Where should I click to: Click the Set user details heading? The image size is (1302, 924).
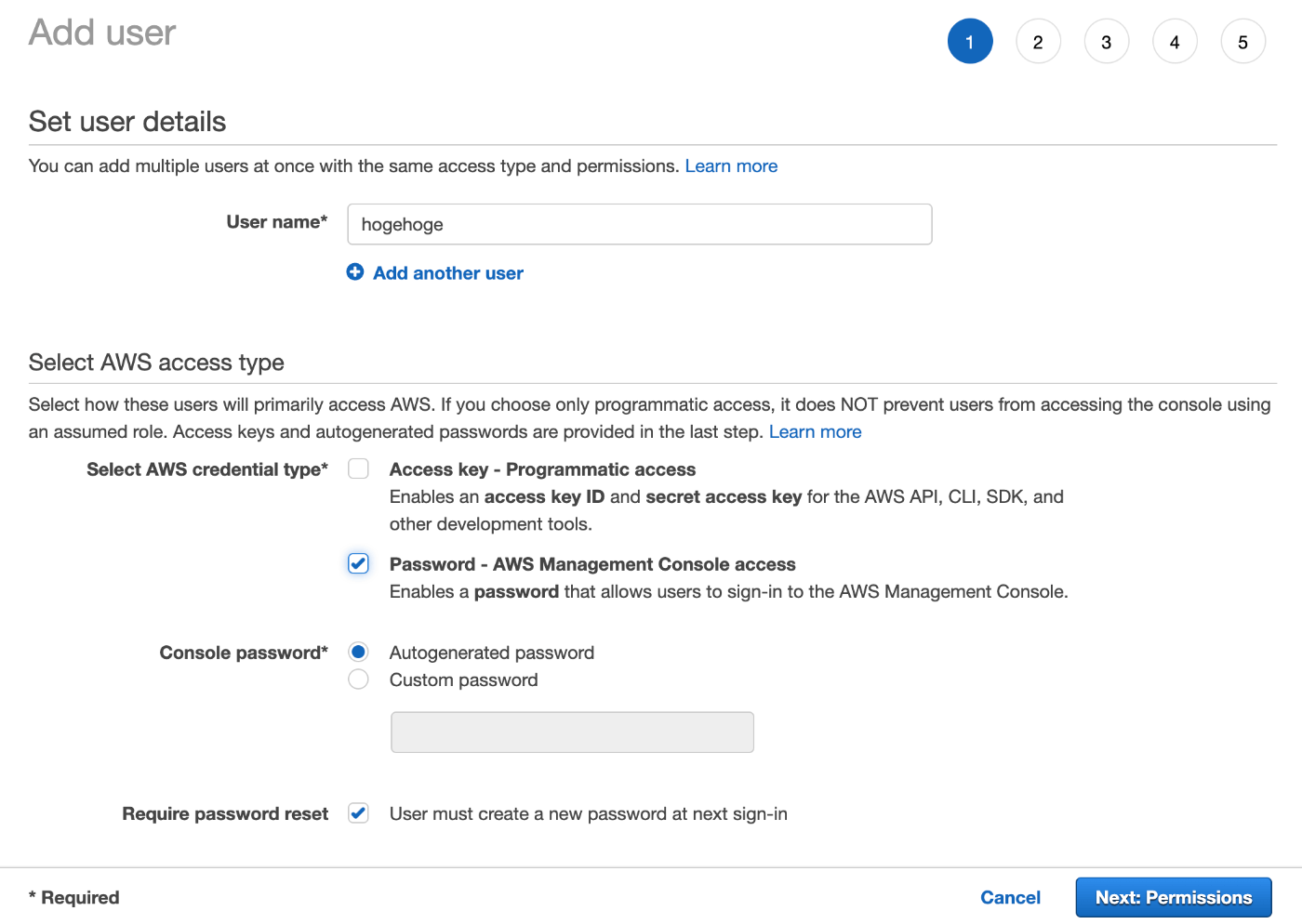click(x=127, y=122)
